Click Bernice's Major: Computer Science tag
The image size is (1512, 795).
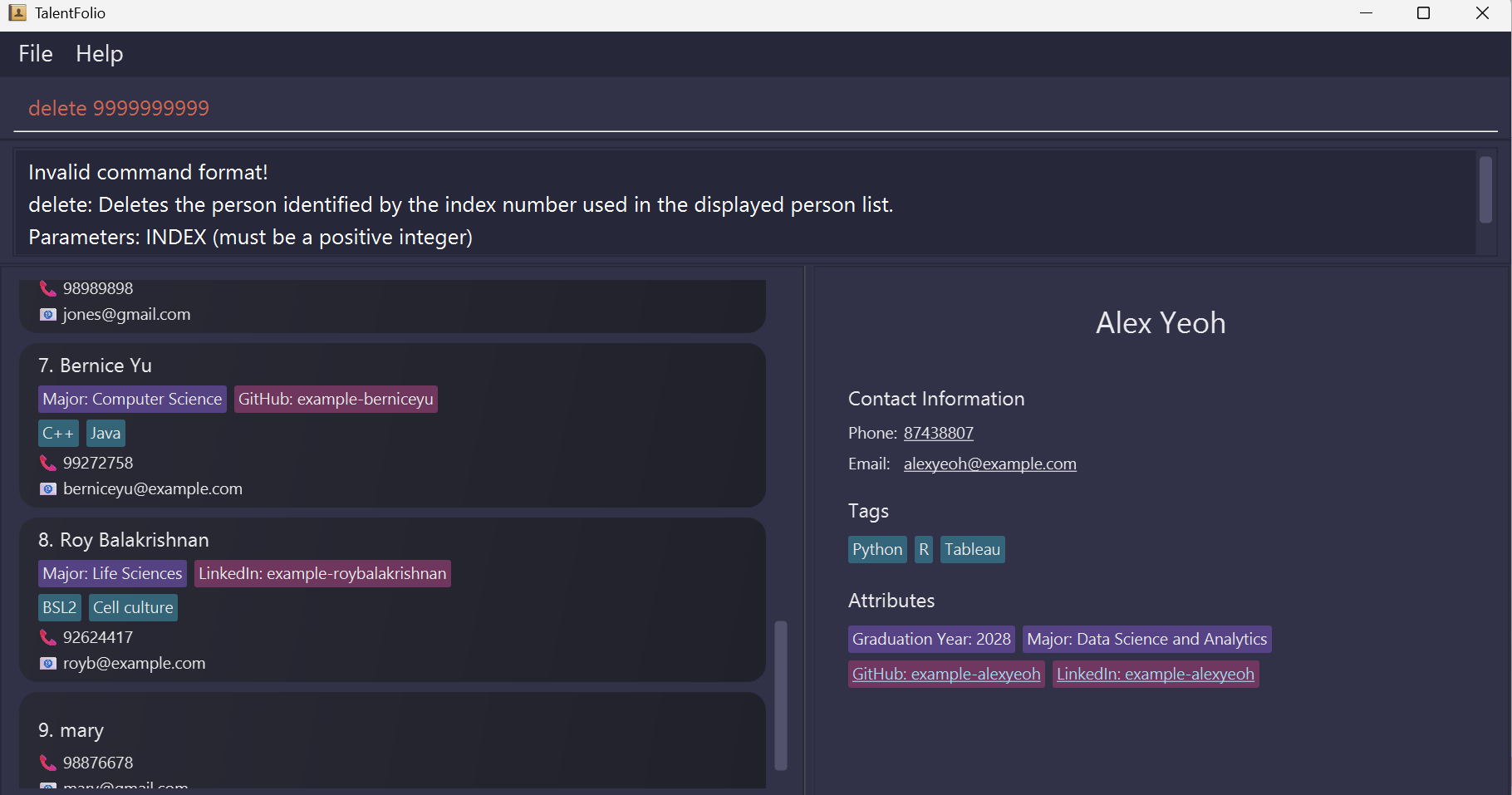pos(132,400)
